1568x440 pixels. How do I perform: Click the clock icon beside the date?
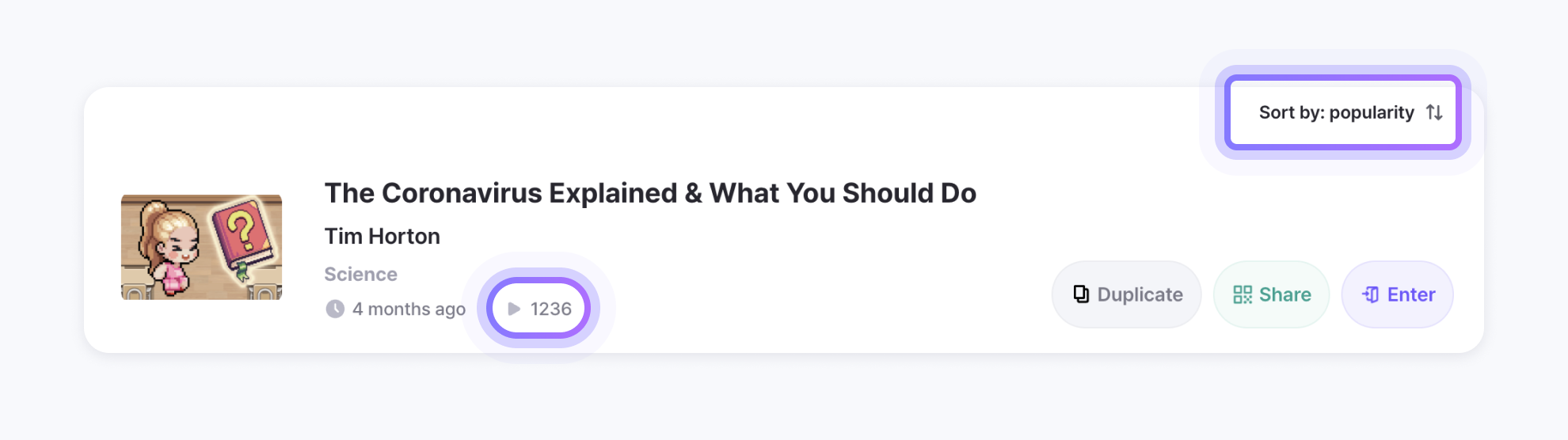(335, 309)
